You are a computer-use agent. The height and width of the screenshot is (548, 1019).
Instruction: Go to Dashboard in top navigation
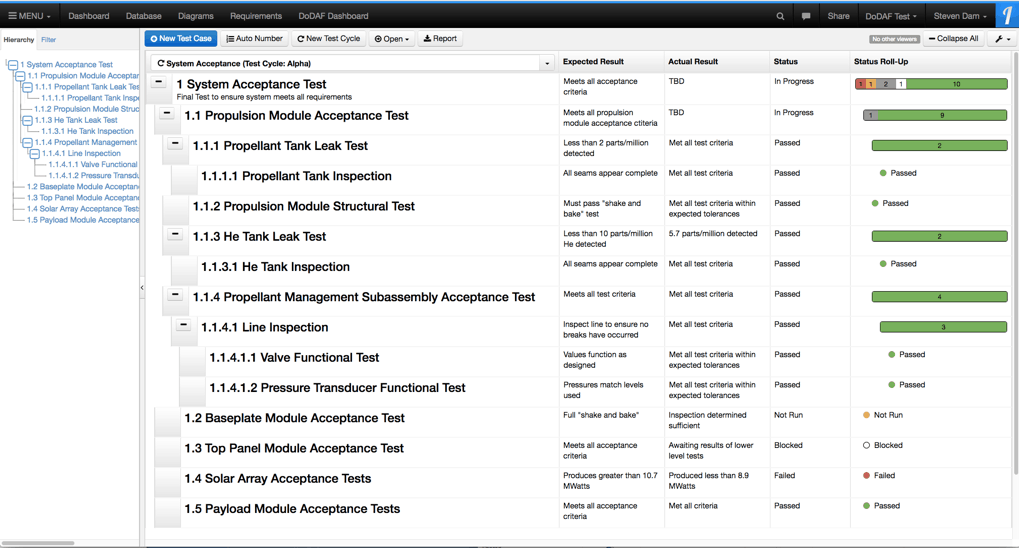coord(88,16)
